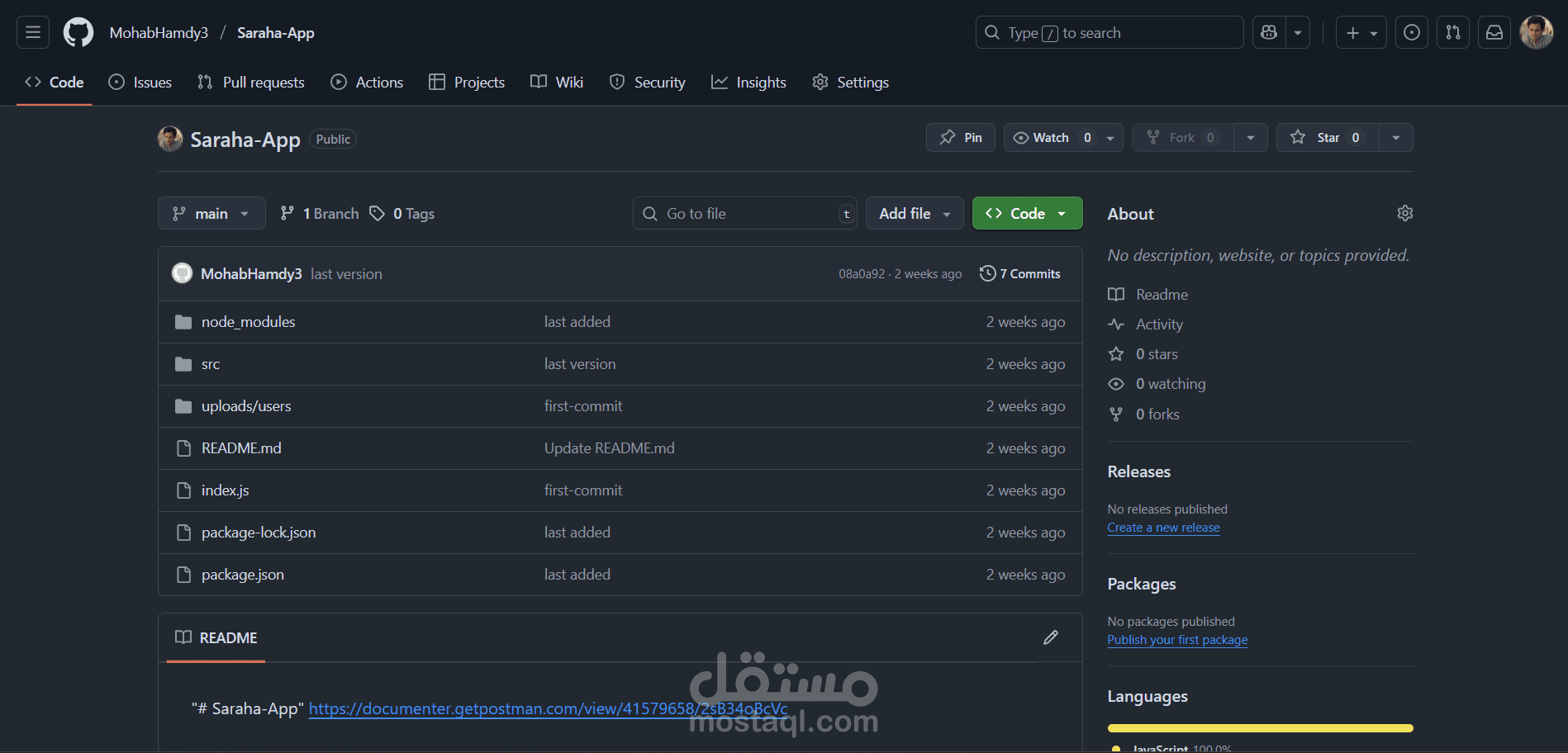Open the main branch selector
Viewport: 1568px width, 753px height.
pos(211,214)
